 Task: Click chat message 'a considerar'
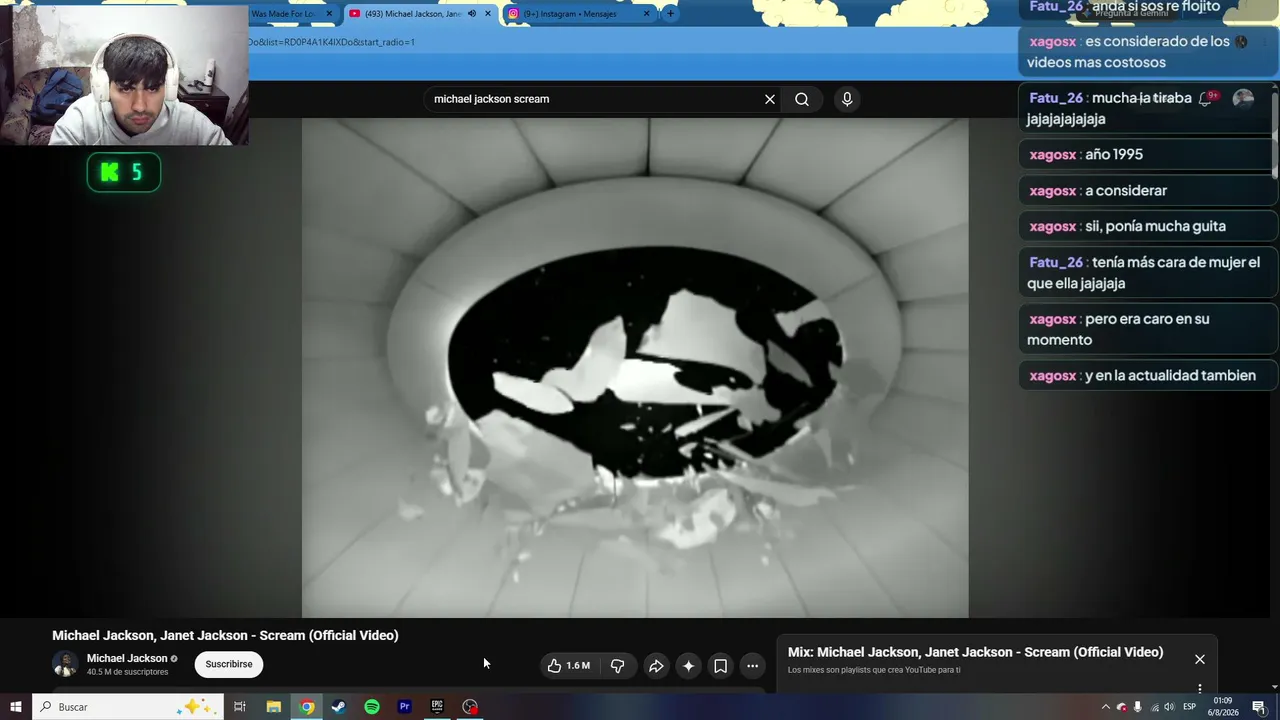(1147, 191)
